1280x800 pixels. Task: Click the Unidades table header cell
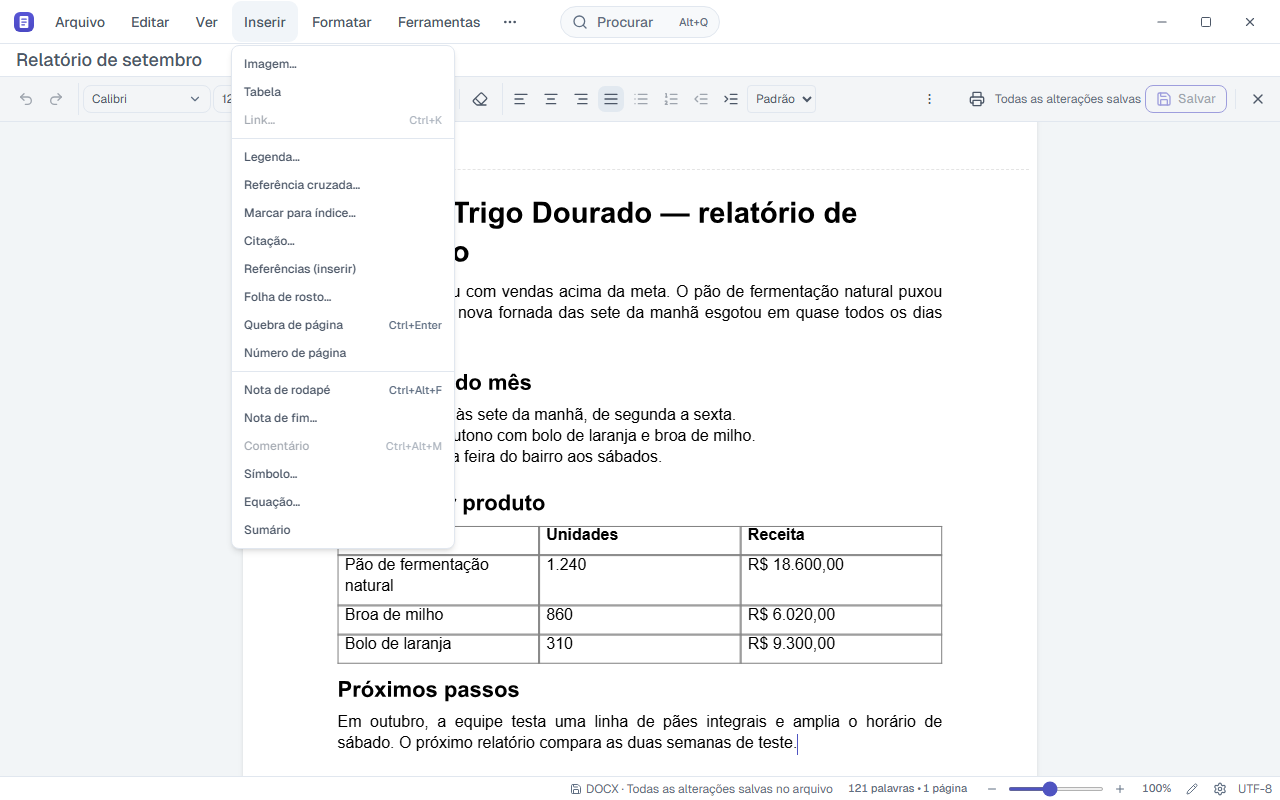pyautogui.click(x=640, y=540)
